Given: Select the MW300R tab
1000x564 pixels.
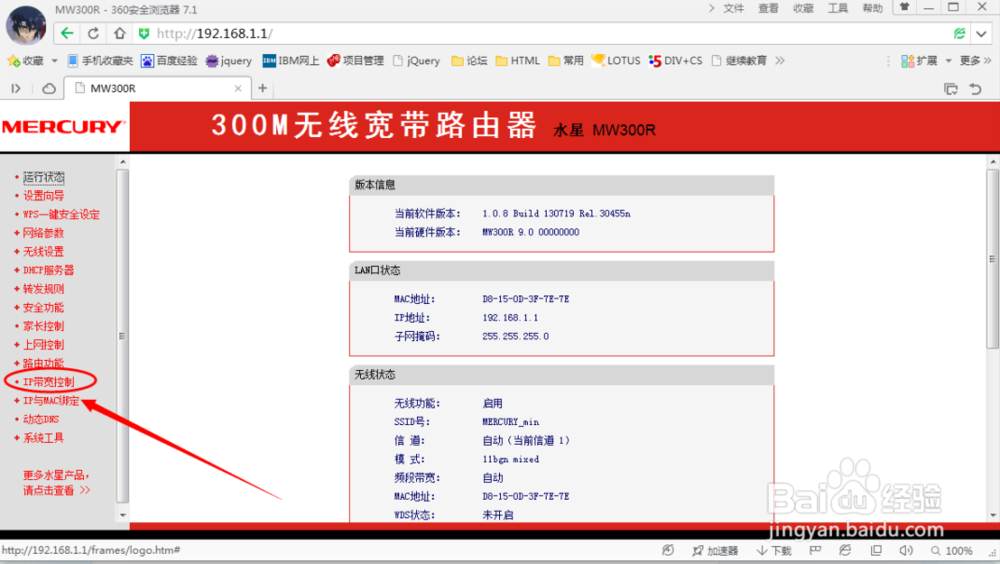Looking at the screenshot, I should click(157, 88).
